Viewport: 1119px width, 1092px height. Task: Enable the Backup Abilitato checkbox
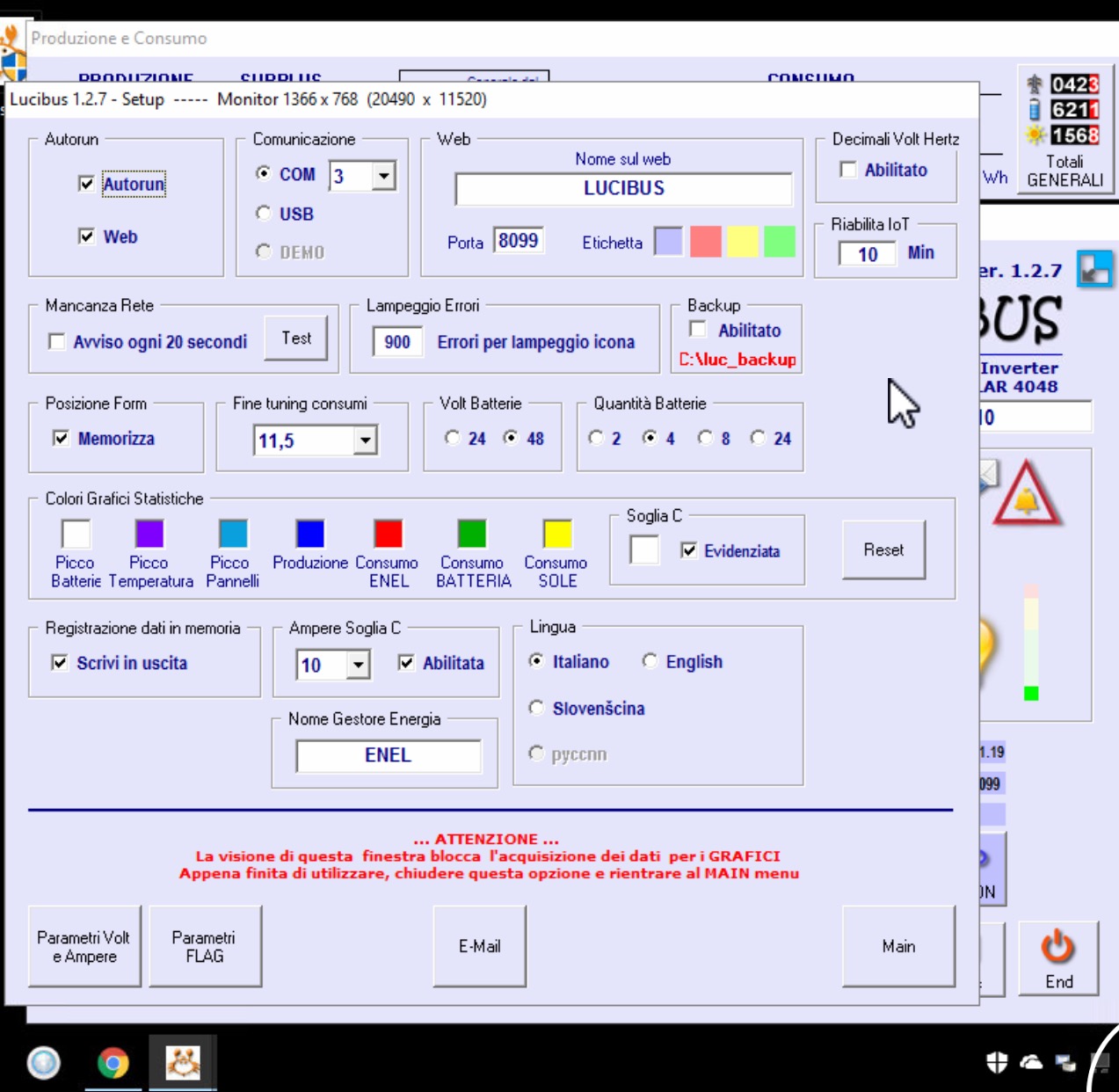tap(698, 330)
